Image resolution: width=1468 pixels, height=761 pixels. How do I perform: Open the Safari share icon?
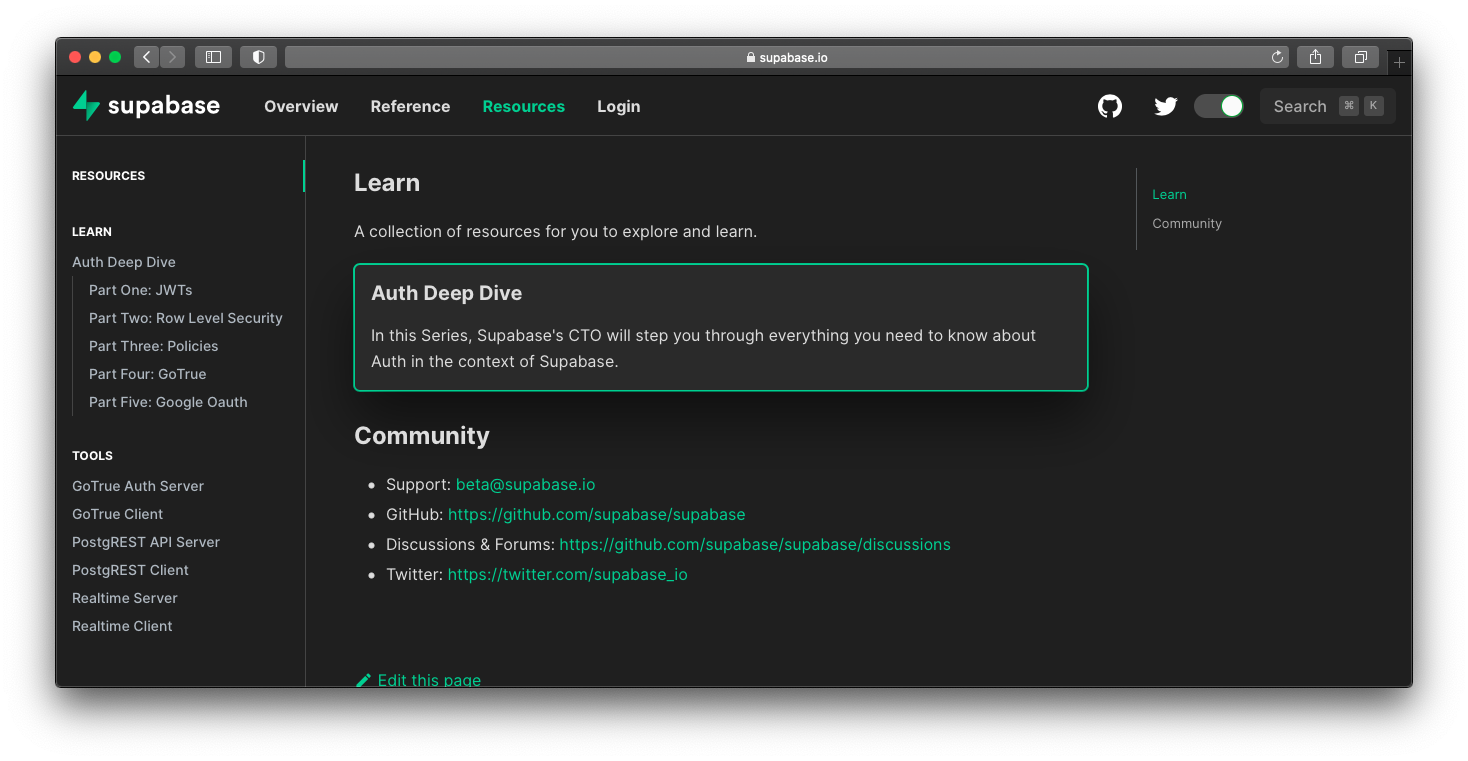[x=1315, y=57]
